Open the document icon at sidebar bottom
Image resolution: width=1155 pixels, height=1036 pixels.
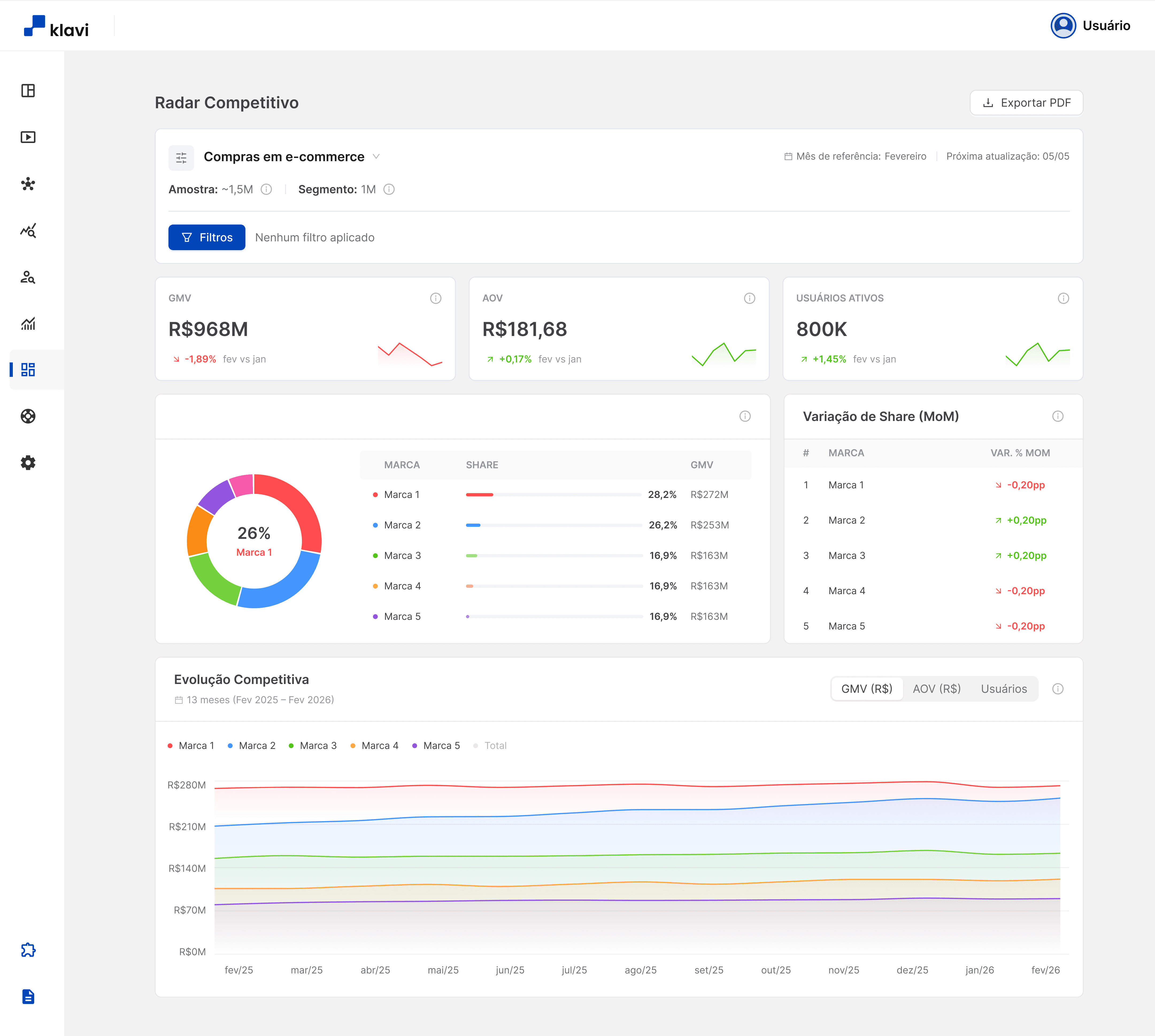(x=28, y=997)
